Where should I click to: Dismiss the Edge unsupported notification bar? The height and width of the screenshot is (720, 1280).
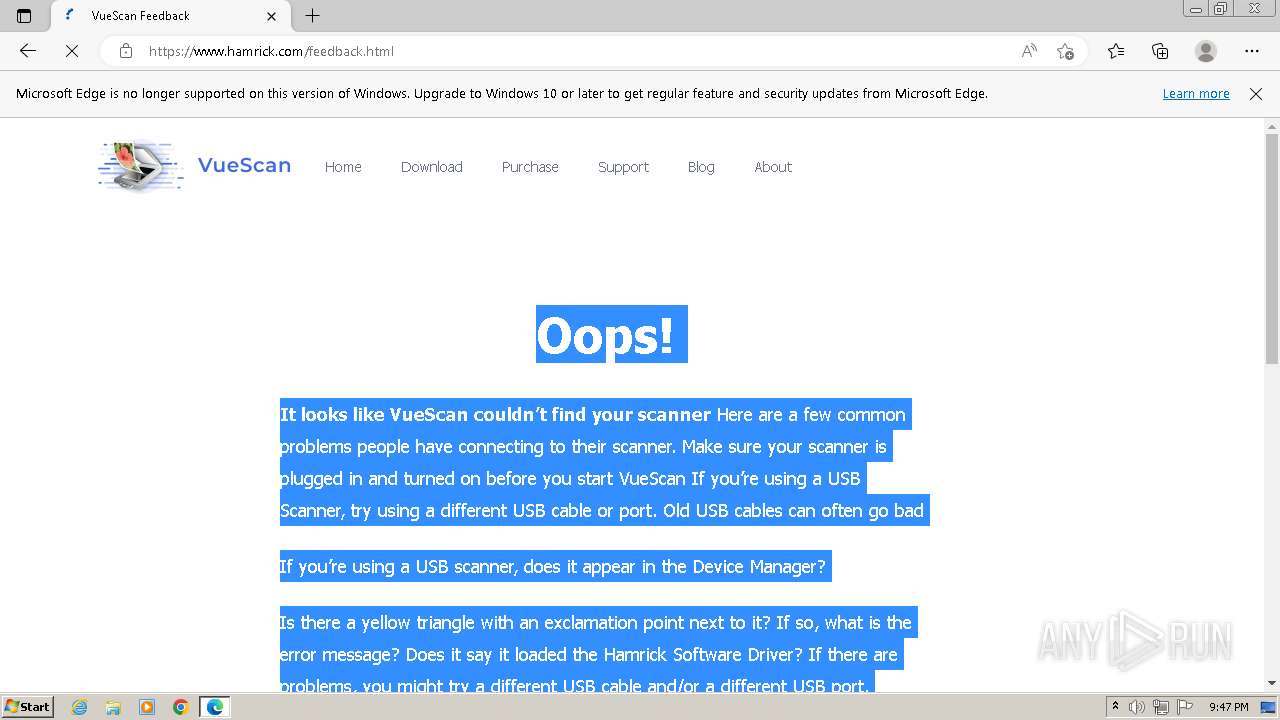click(x=1256, y=94)
